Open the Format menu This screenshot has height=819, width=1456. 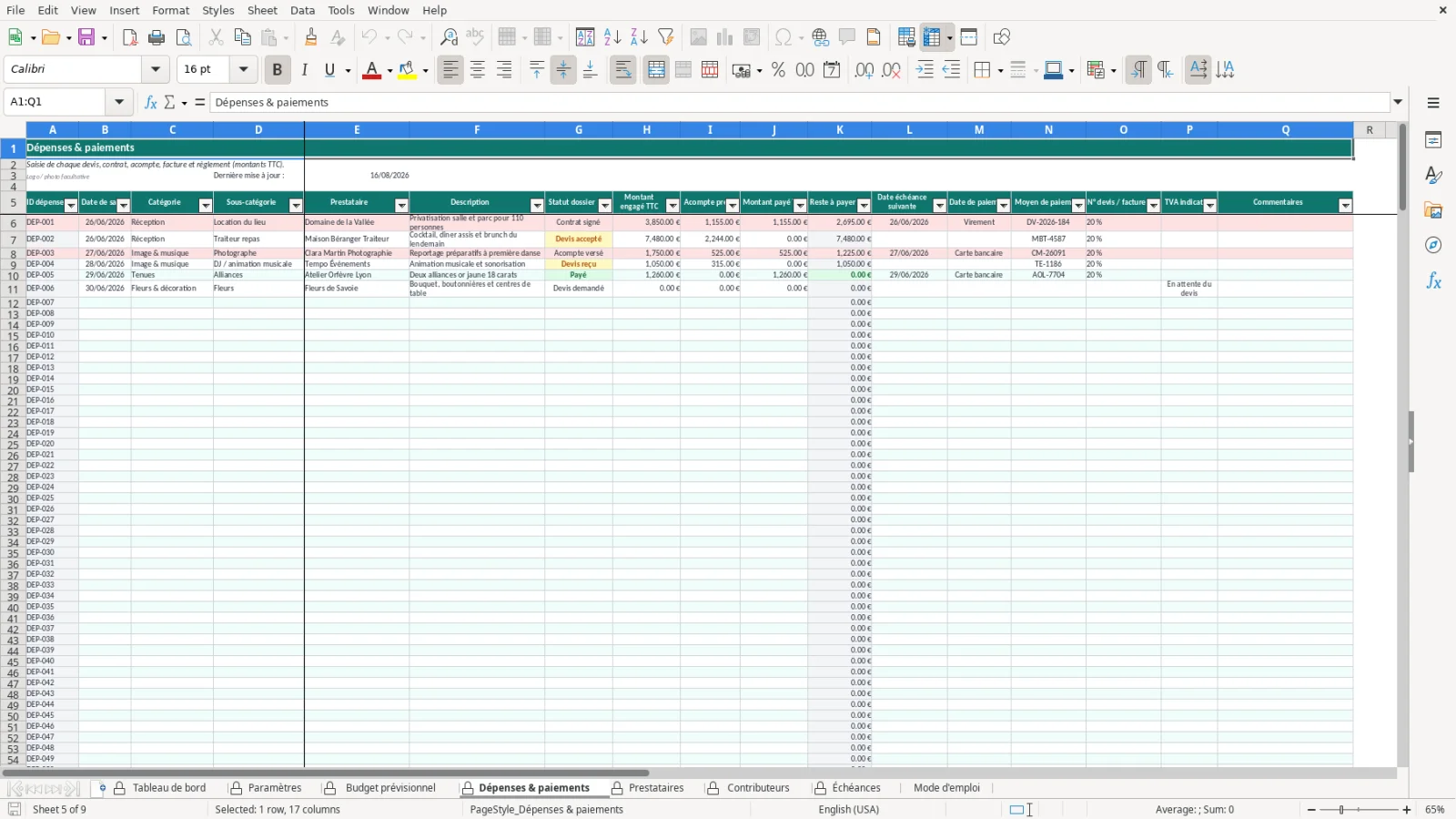[171, 10]
